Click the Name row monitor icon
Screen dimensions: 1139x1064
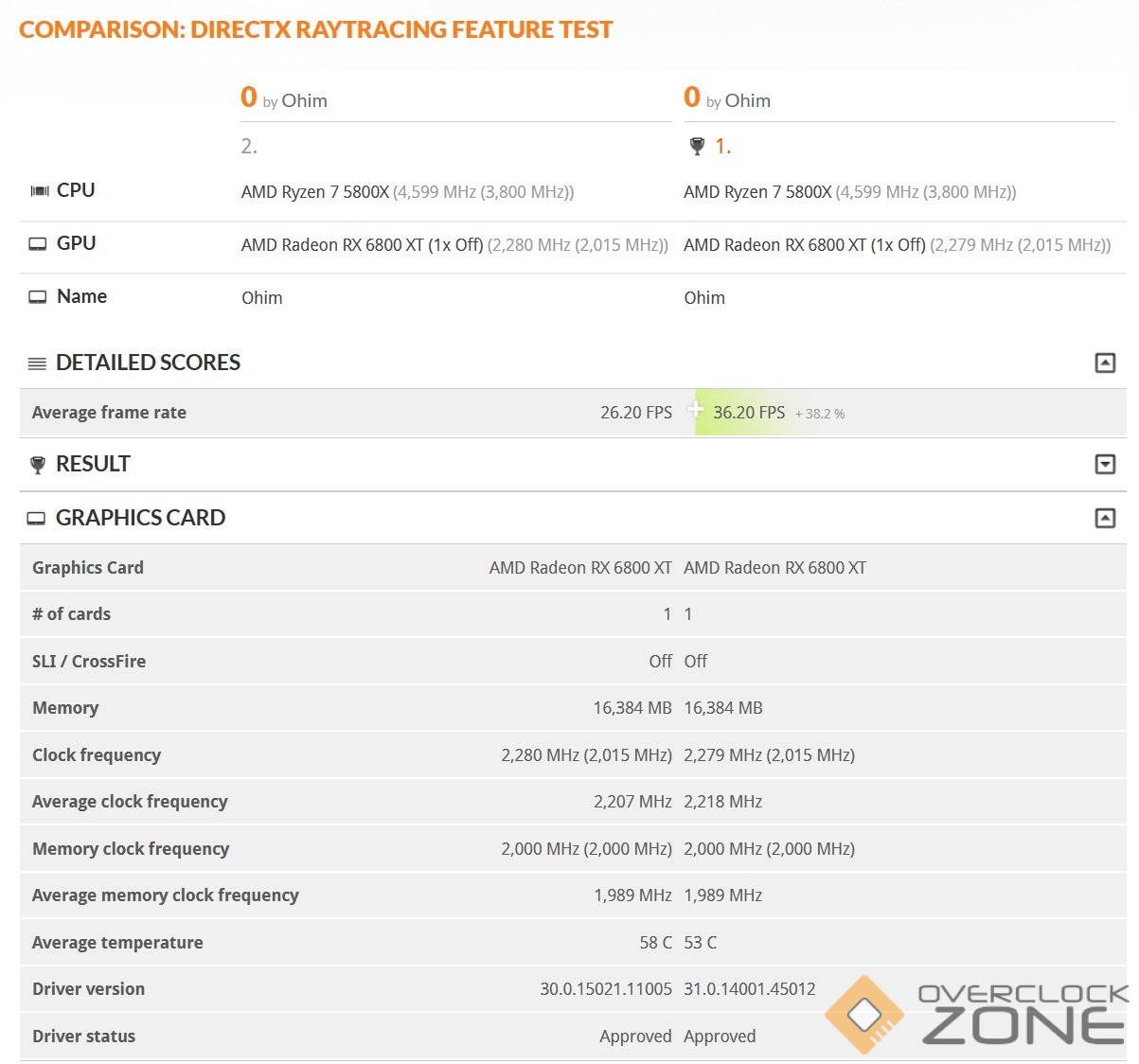38,297
